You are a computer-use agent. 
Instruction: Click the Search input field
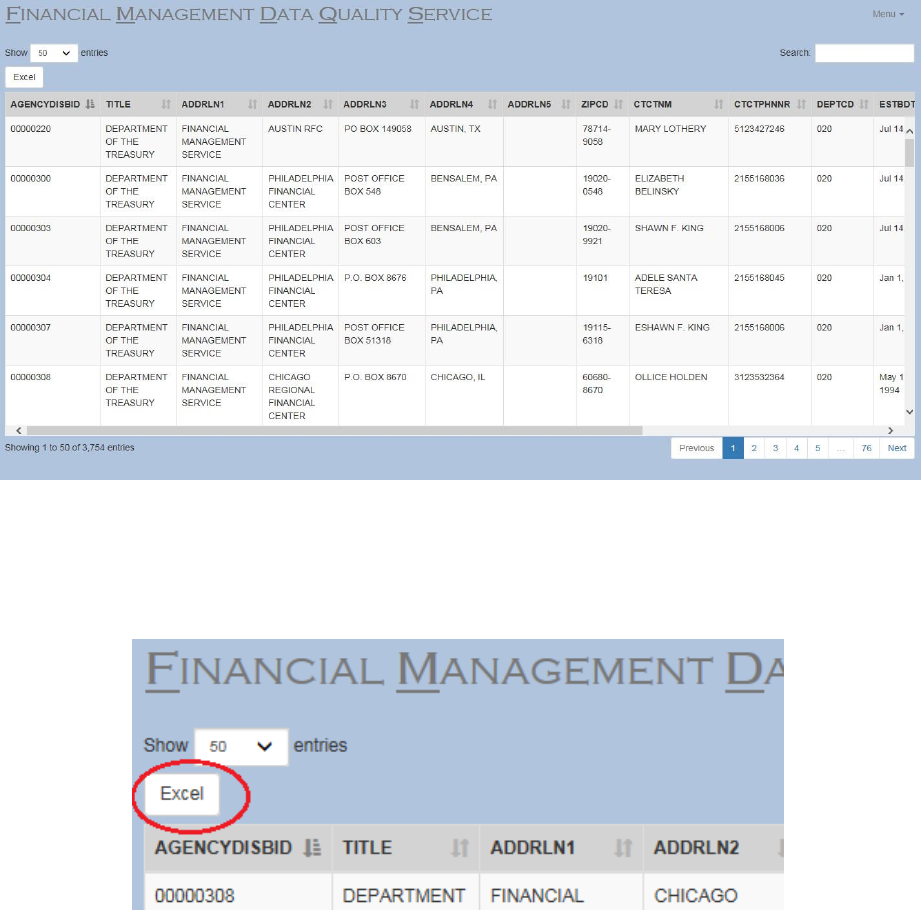point(864,53)
